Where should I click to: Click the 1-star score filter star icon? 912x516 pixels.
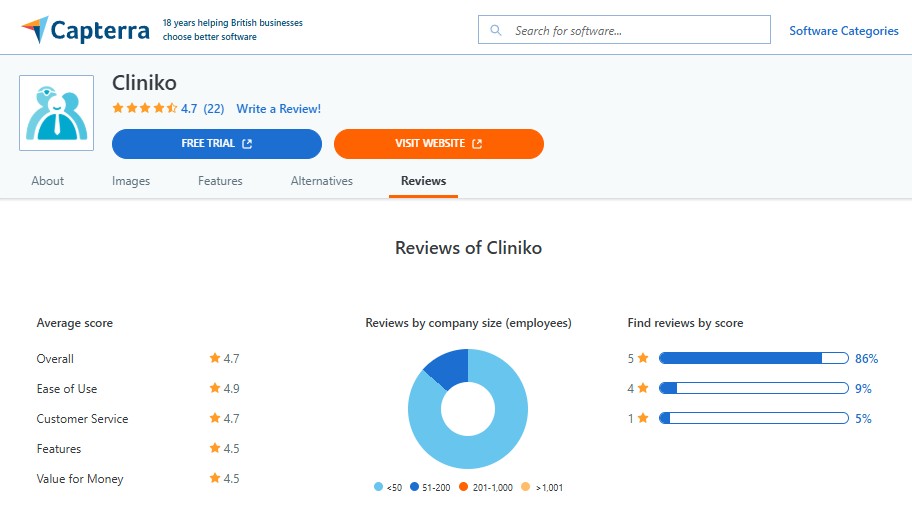(644, 418)
